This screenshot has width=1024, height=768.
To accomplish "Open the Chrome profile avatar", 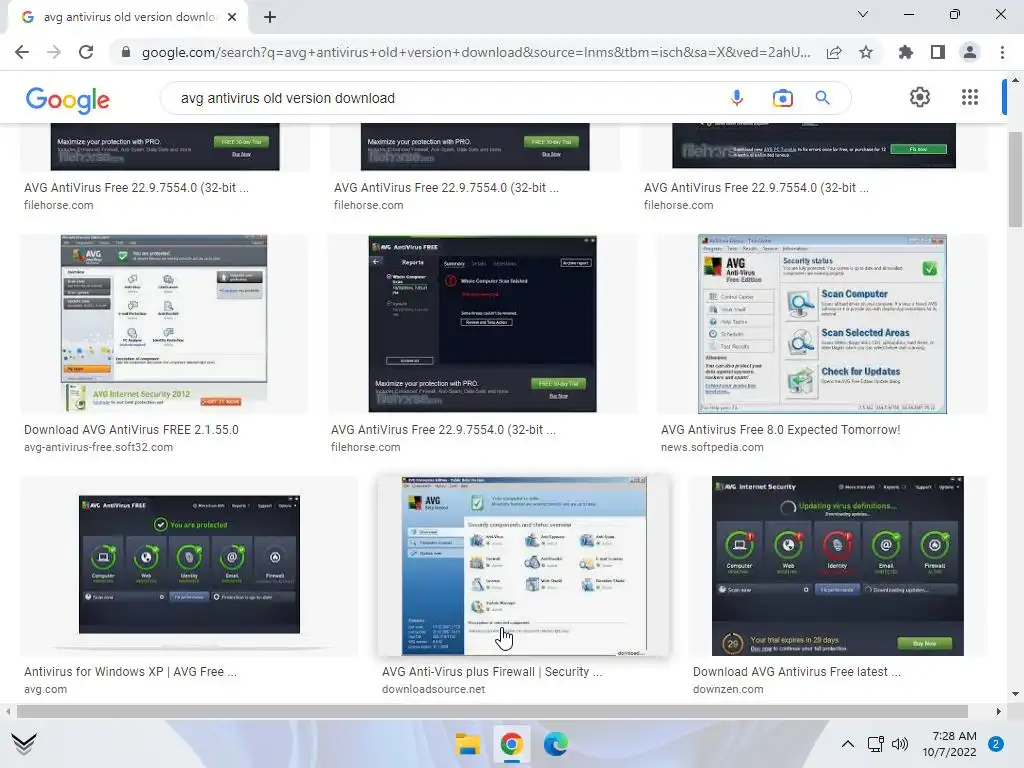I will [x=970, y=52].
